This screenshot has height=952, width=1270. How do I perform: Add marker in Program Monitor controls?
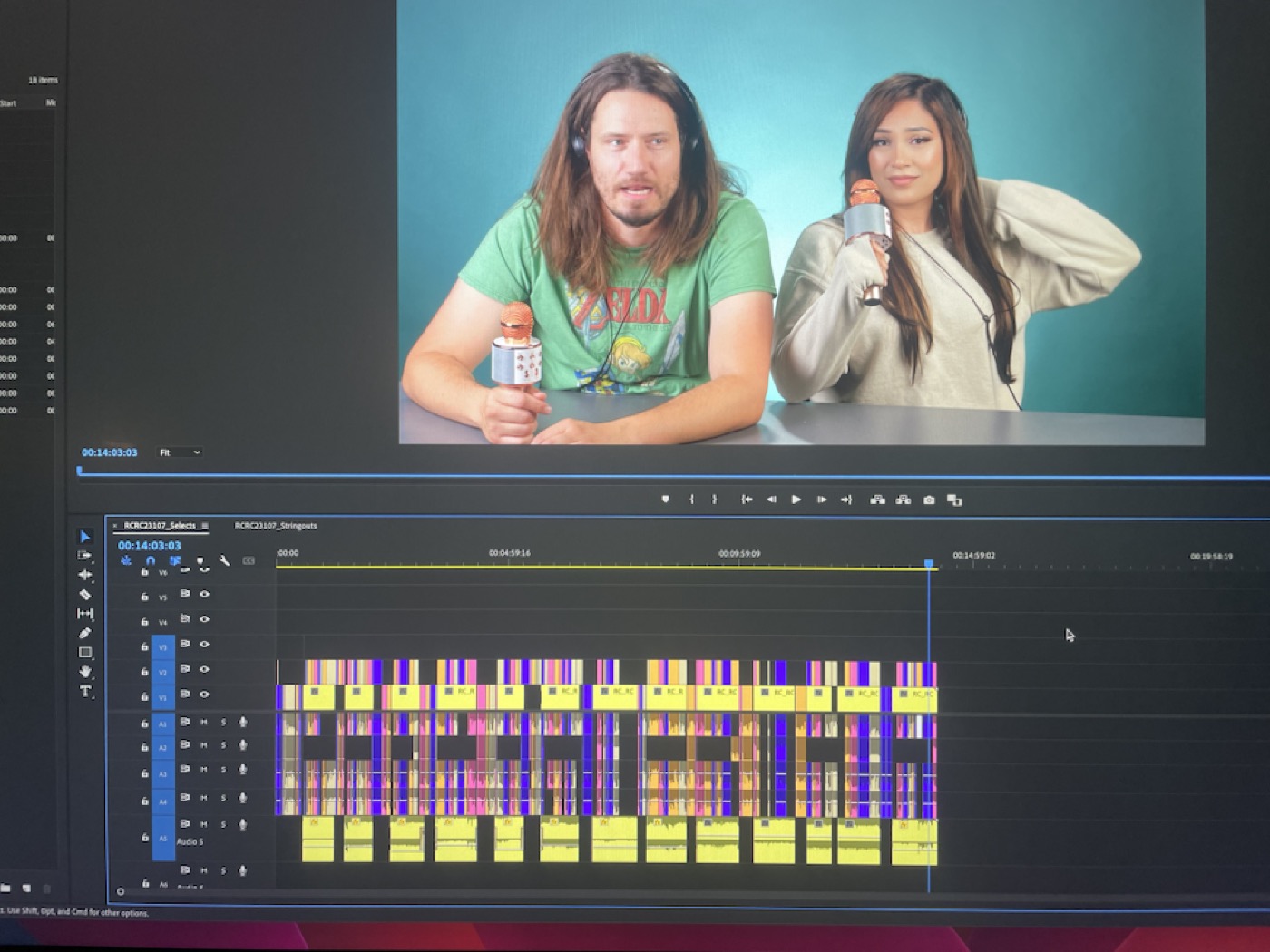pos(666,500)
